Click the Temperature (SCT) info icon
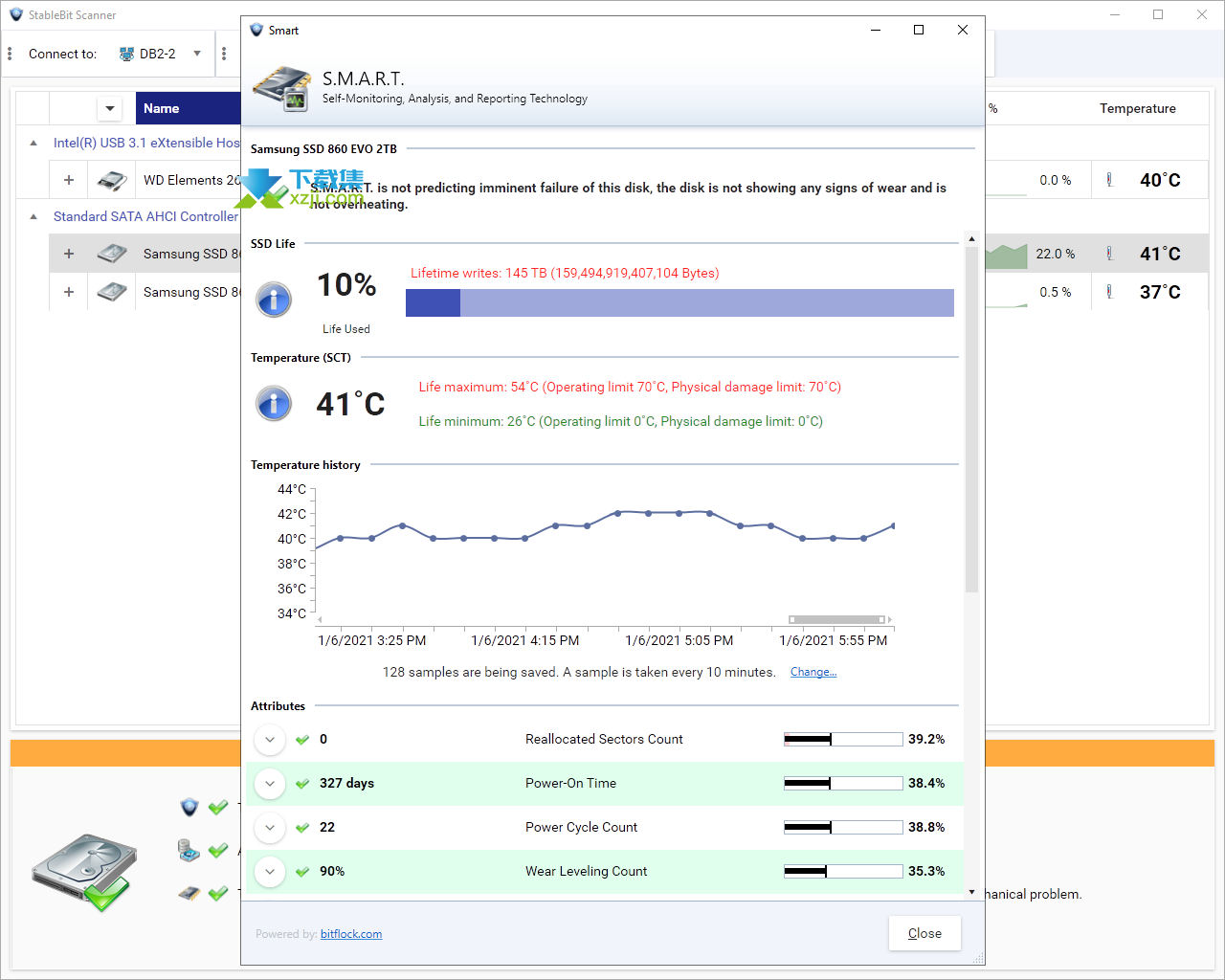 coord(274,403)
